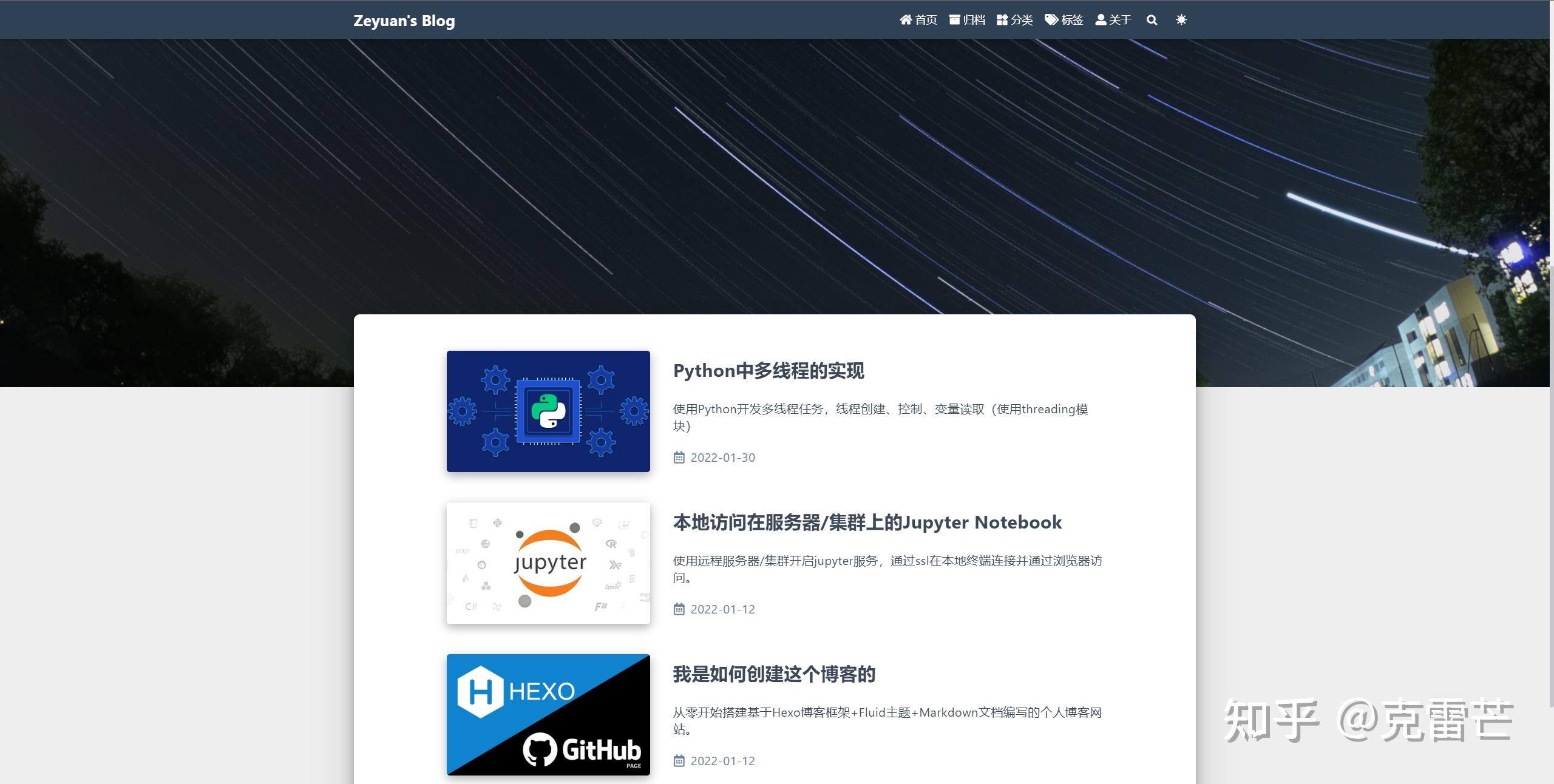The width and height of the screenshot is (1554, 784).
Task: Open the 关于 page from the navbar
Action: coord(1119,19)
